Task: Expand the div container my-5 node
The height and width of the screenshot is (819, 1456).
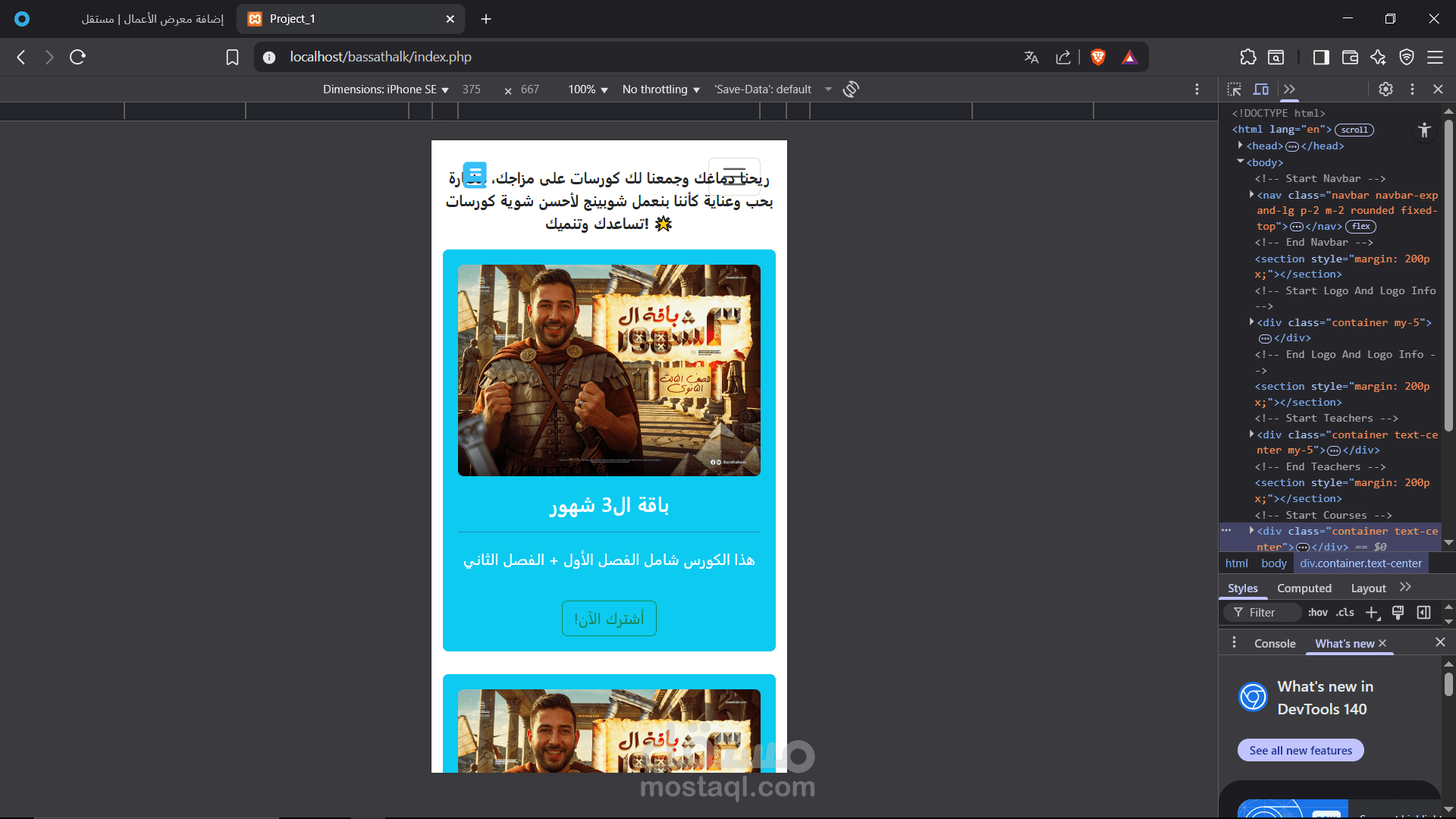Action: tap(1251, 322)
